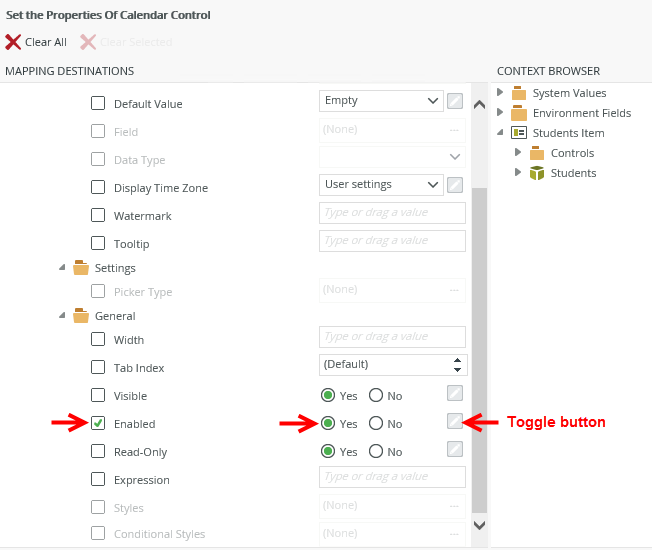This screenshot has width=652, height=550.
Task: Check the Watermark checkbox
Action: tap(98, 215)
